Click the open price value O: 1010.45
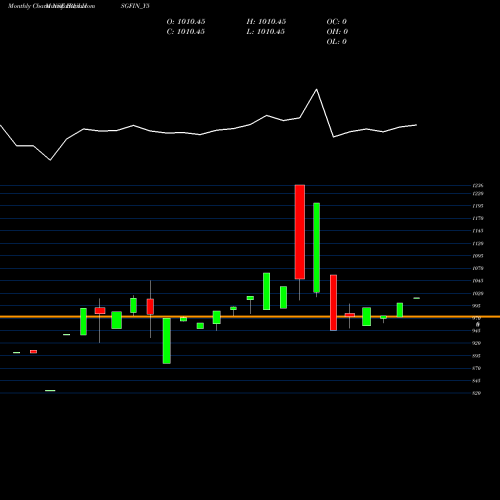The width and height of the screenshot is (500, 500). pos(186,22)
